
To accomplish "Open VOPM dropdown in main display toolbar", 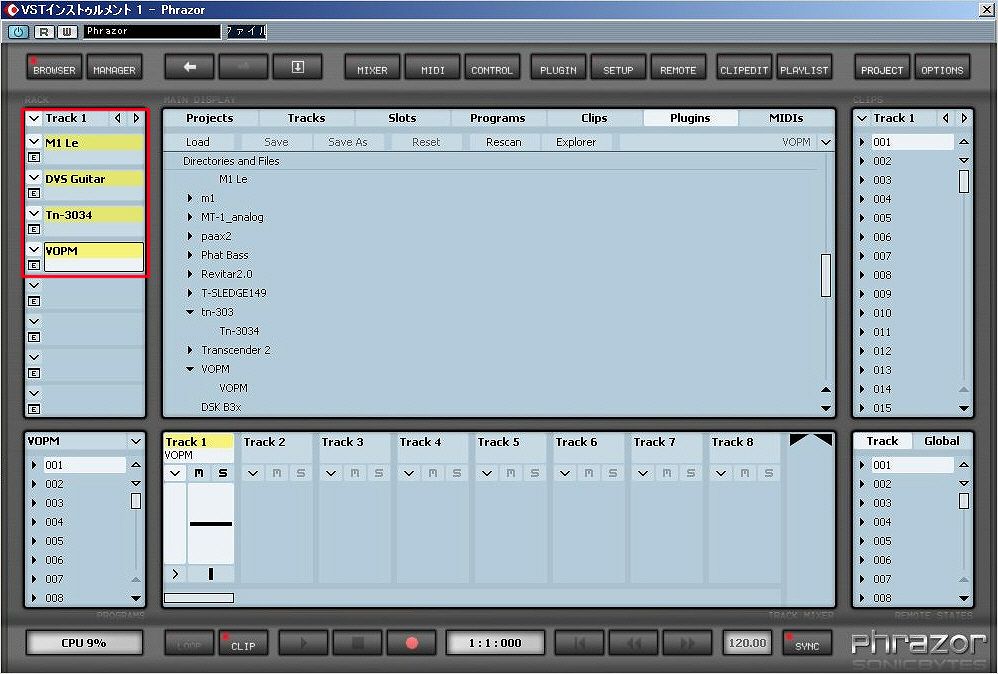I will click(826, 142).
